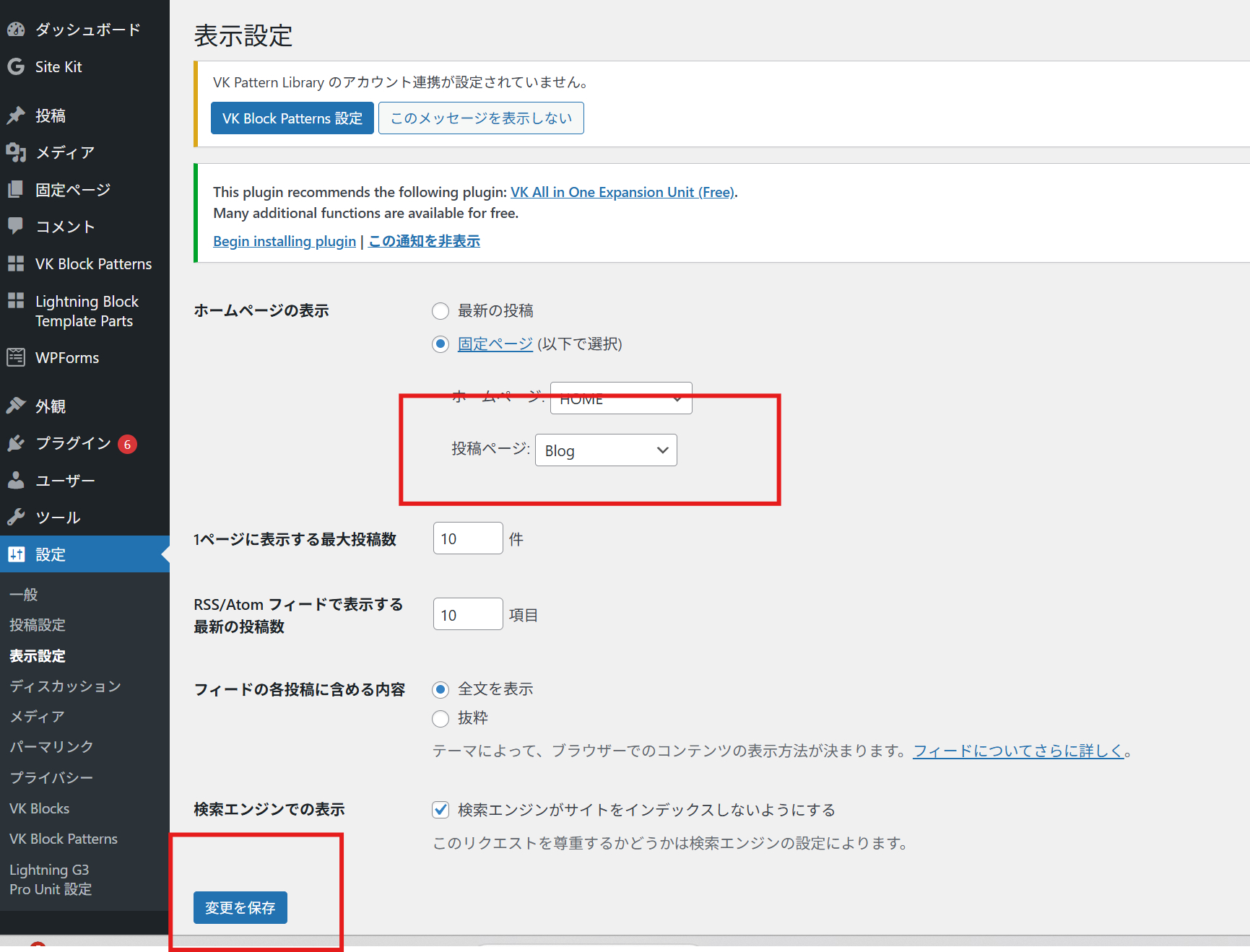Click the このメッセージを表示しない button
Image resolution: width=1250 pixels, height=952 pixels.
click(x=481, y=118)
